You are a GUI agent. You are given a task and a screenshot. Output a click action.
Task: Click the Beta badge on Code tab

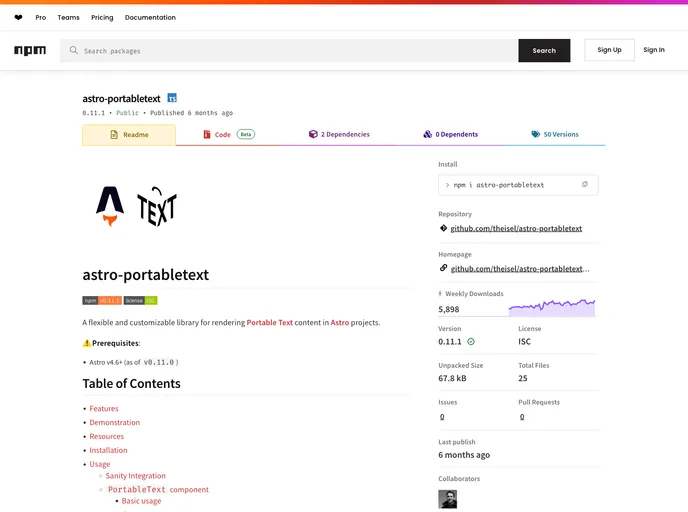coord(246,134)
